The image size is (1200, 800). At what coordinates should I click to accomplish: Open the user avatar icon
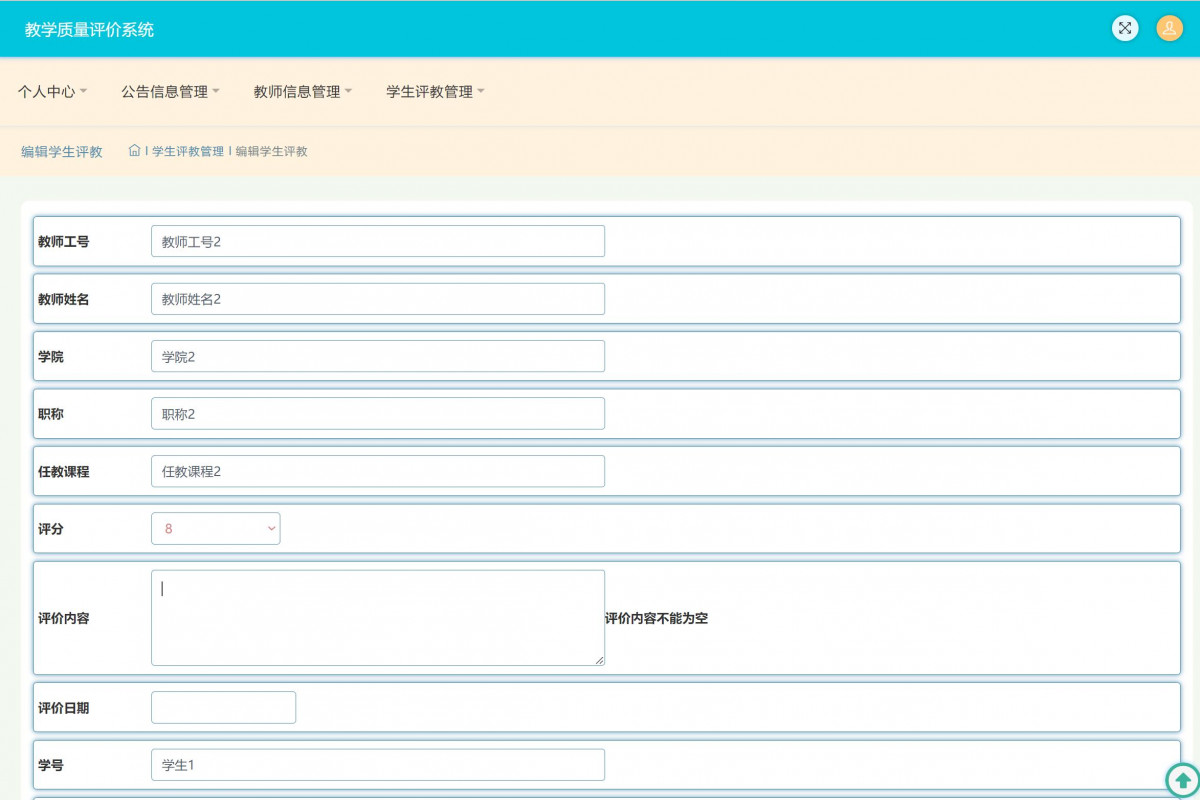pyautogui.click(x=1169, y=28)
